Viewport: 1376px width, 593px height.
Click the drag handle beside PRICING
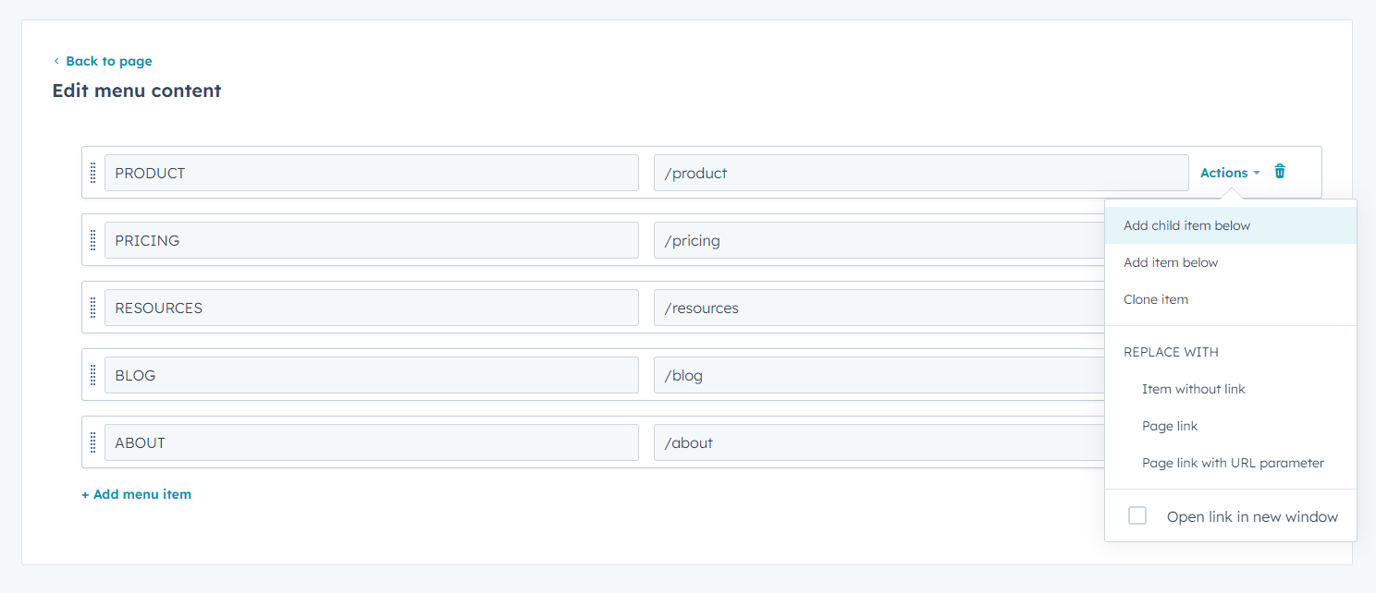[x=92, y=239]
